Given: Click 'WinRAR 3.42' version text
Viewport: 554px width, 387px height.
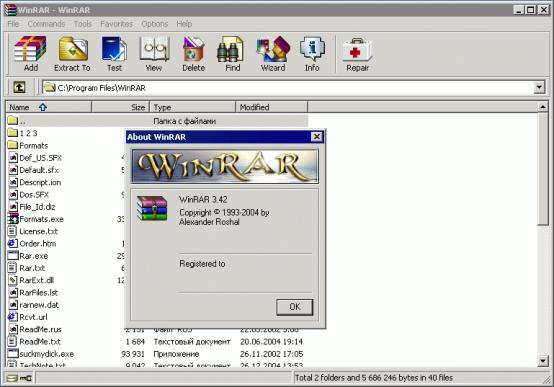Looking at the screenshot, I should tap(203, 199).
